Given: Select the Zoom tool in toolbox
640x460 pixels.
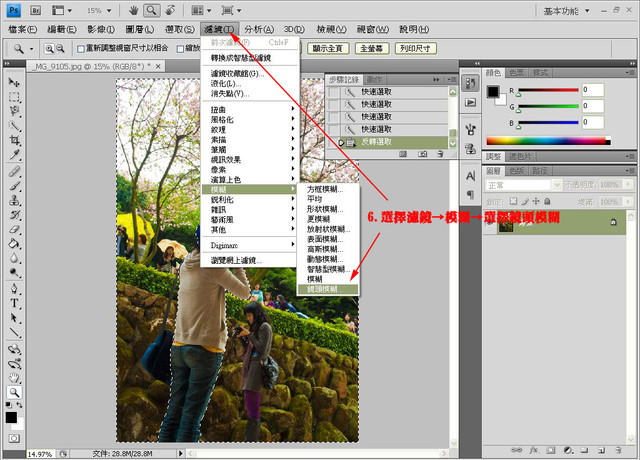Looking at the screenshot, I should (x=14, y=392).
